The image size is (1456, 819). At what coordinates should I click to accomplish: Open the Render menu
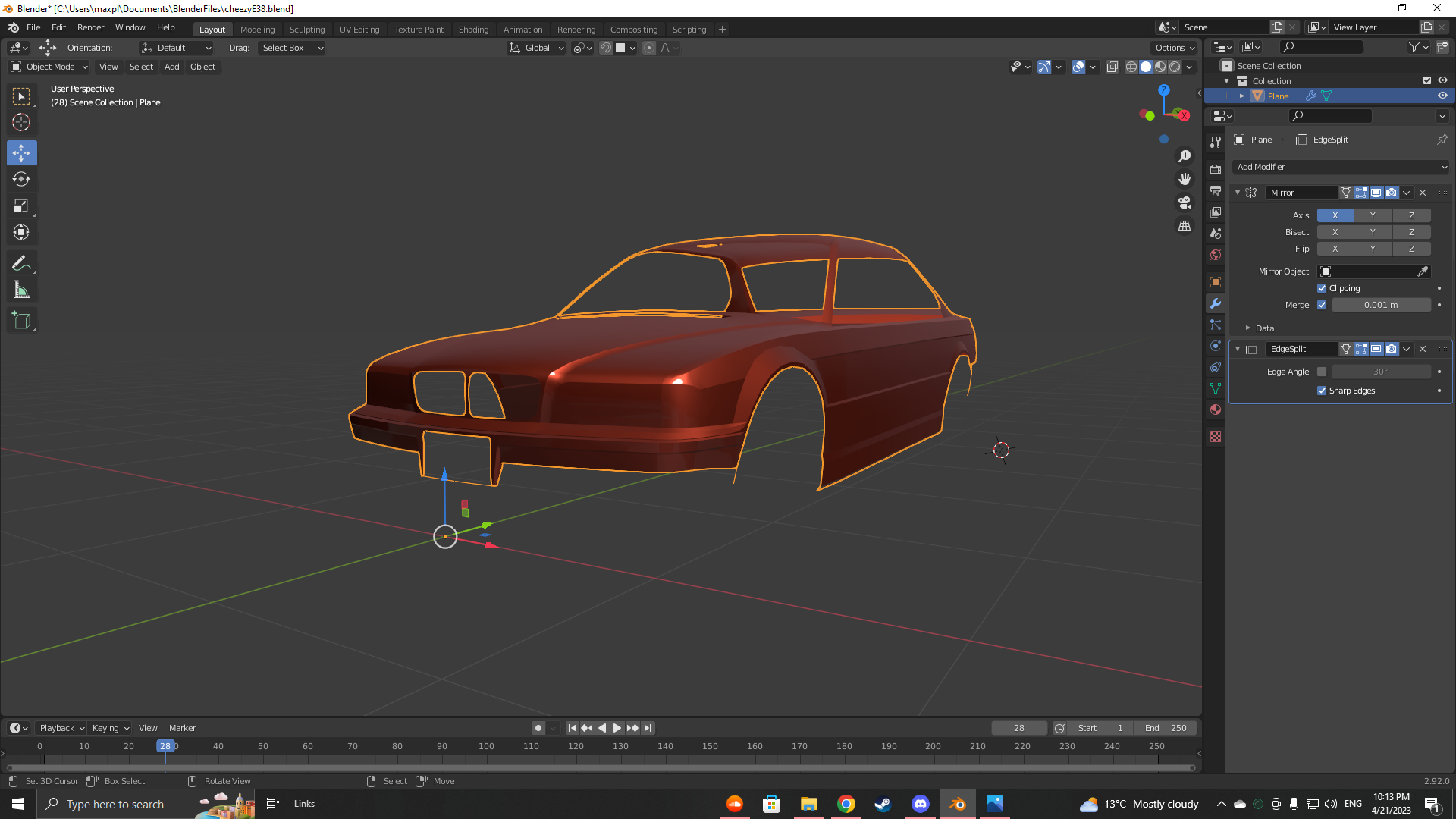90,27
